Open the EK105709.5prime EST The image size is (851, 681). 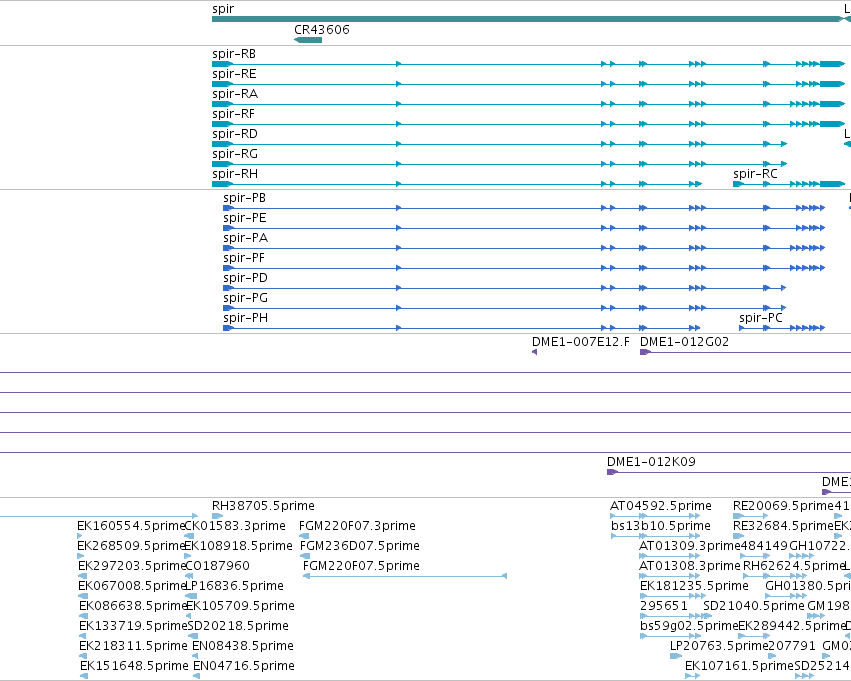[x=240, y=606]
